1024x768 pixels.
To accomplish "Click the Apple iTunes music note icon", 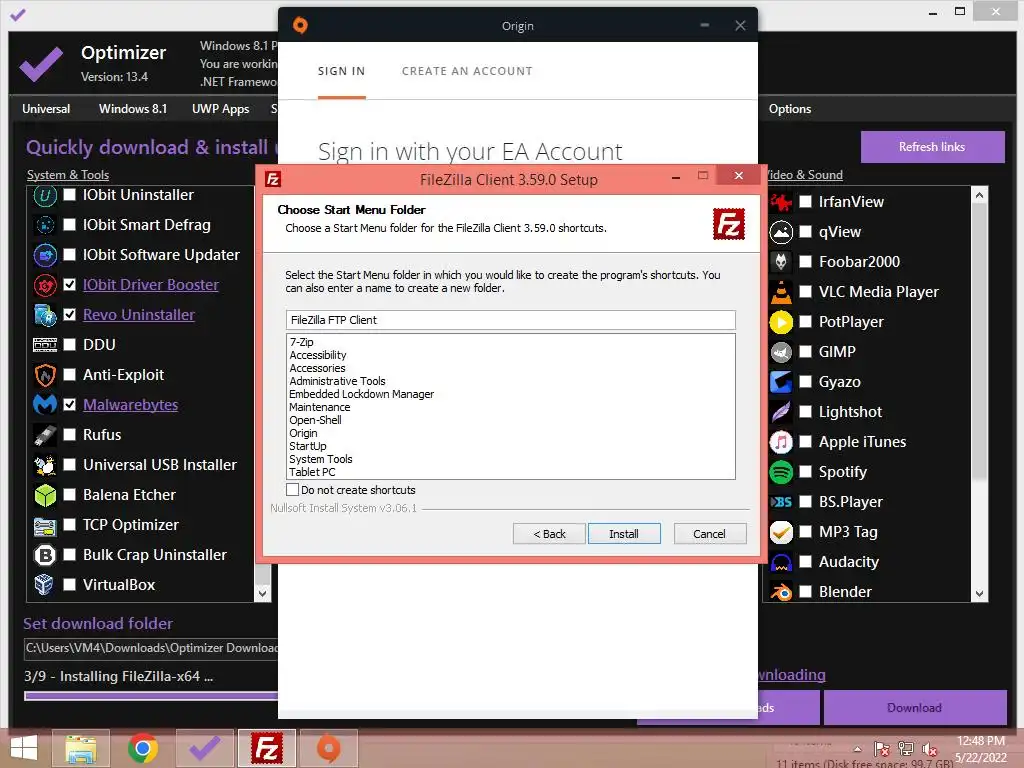I will pos(781,442).
